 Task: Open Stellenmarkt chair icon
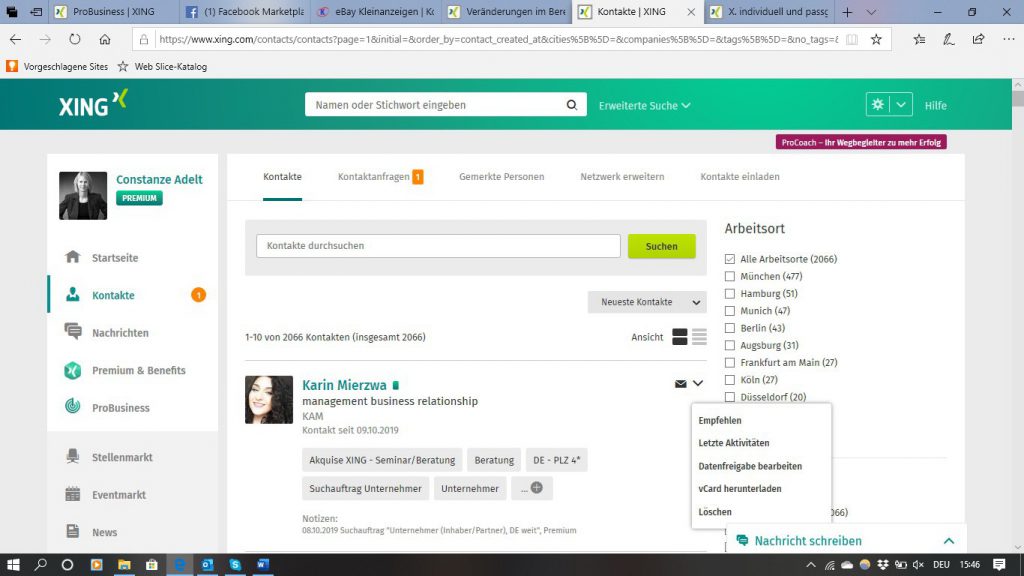72,456
